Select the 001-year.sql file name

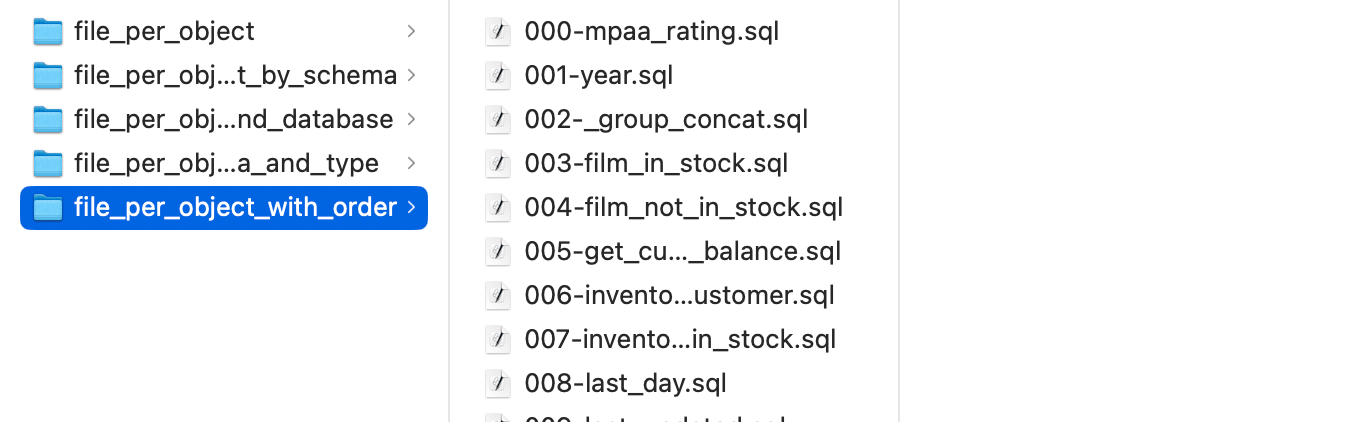click(598, 76)
